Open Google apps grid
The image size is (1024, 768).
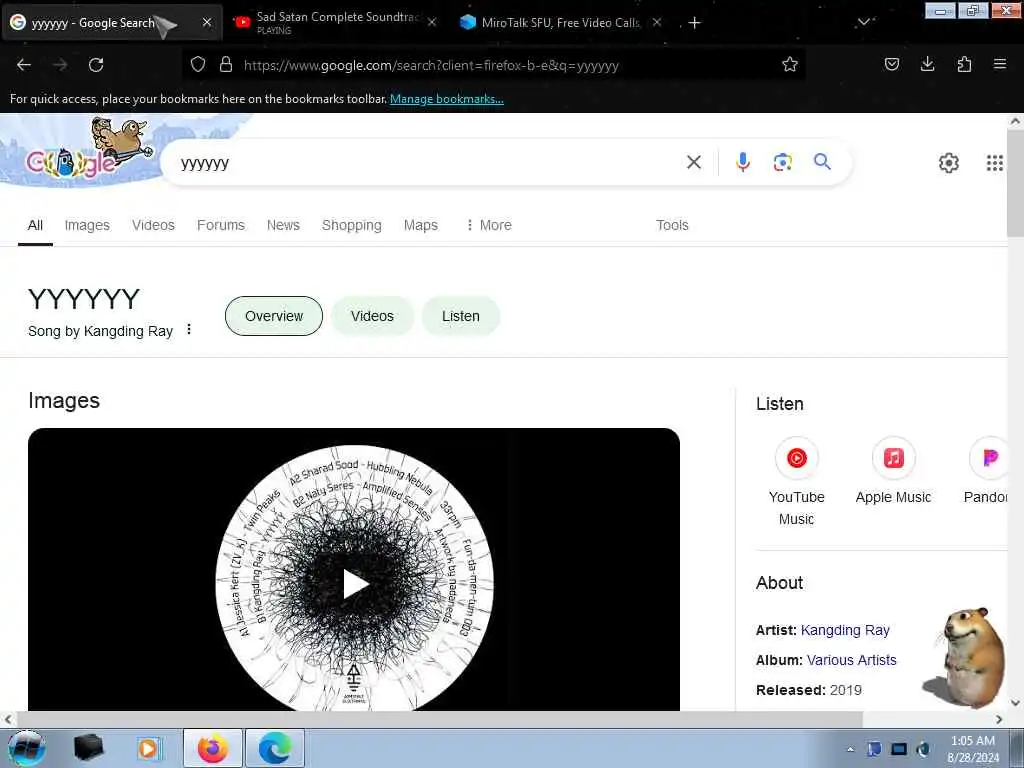pyautogui.click(x=995, y=163)
